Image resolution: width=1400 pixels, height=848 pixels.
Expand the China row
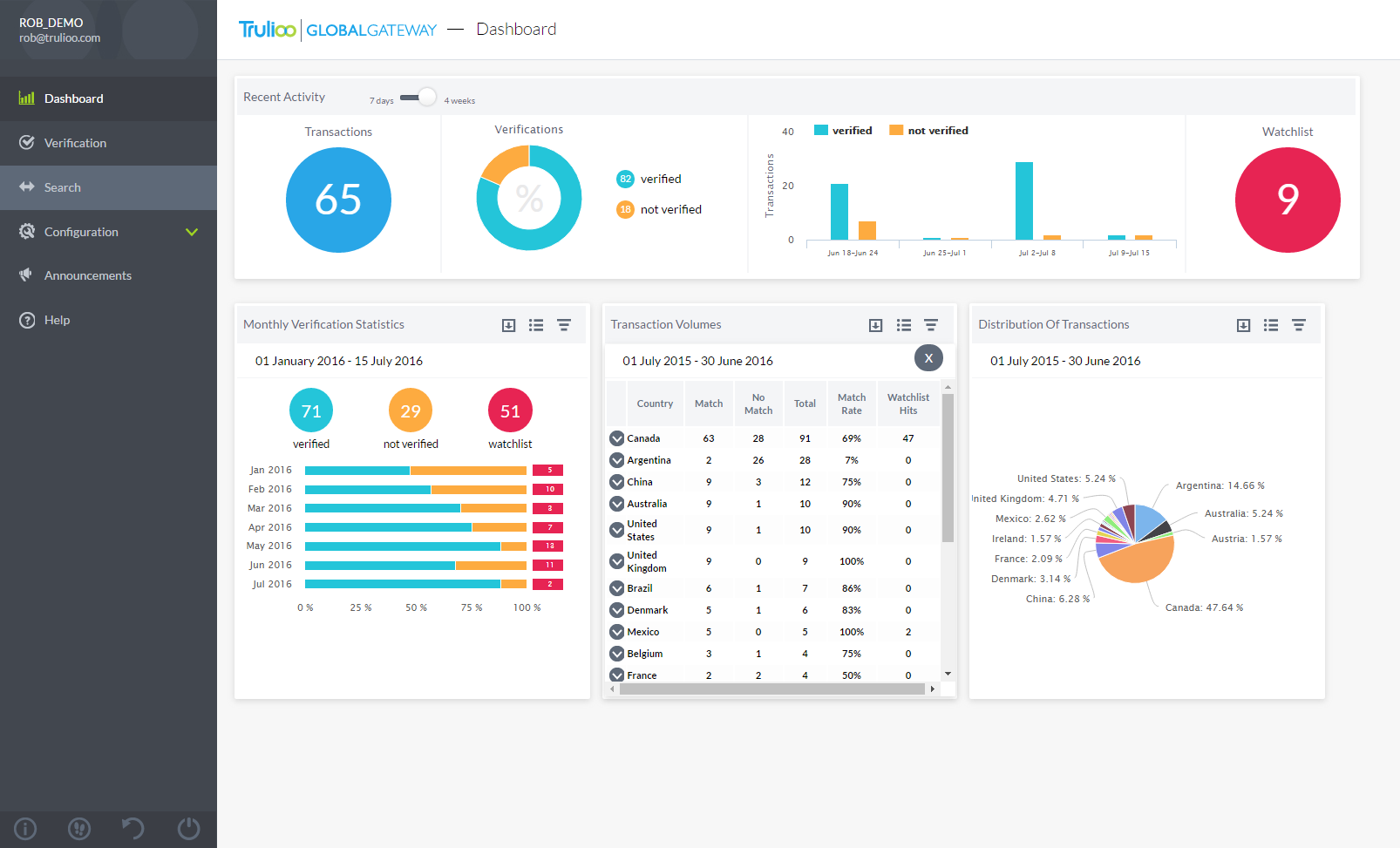tap(617, 482)
